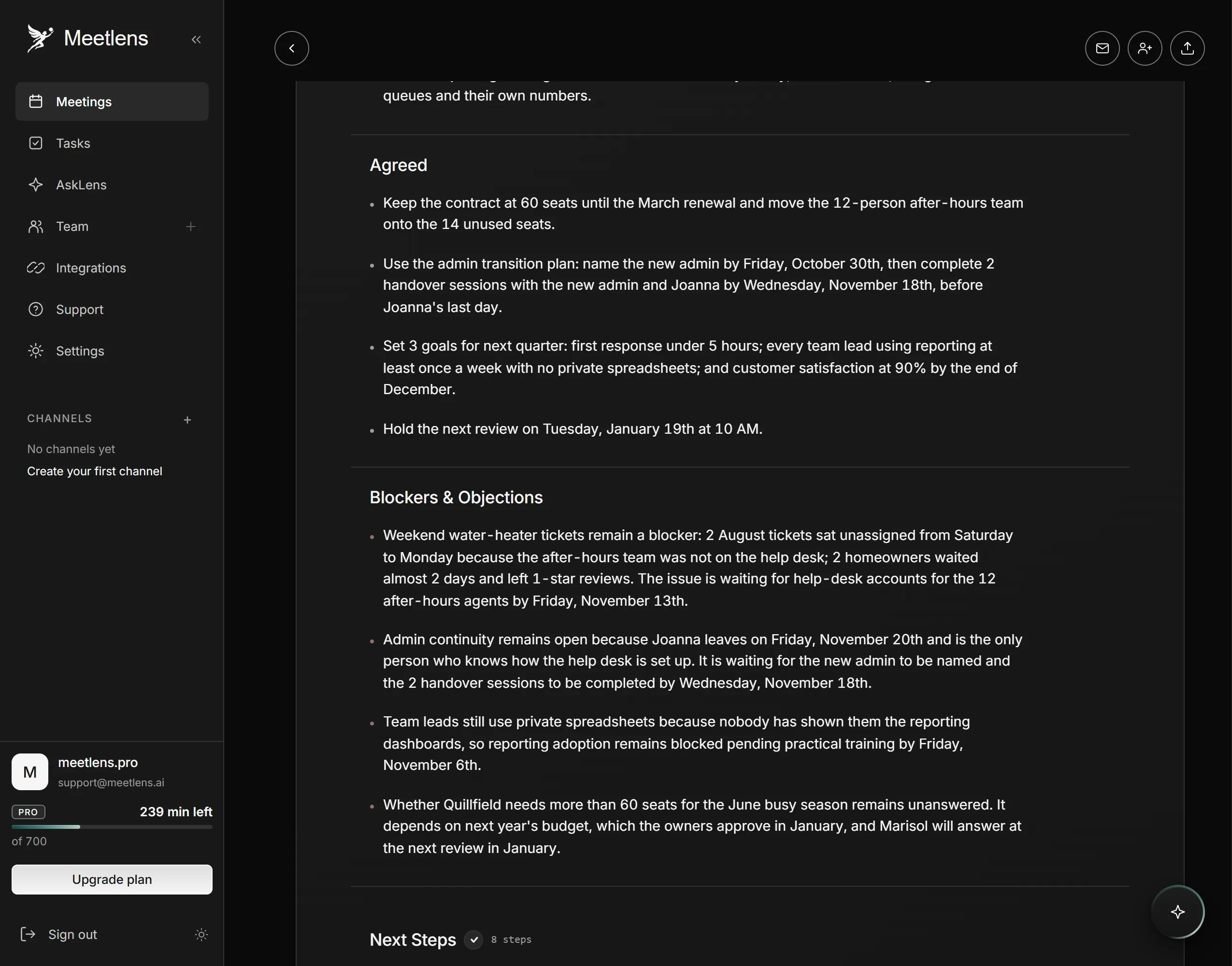
Task: Click the 239 min left text
Action: point(176,811)
